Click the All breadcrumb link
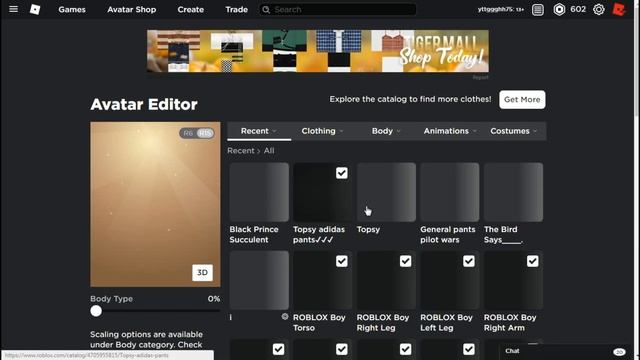This screenshot has width=640, height=360. [269, 151]
